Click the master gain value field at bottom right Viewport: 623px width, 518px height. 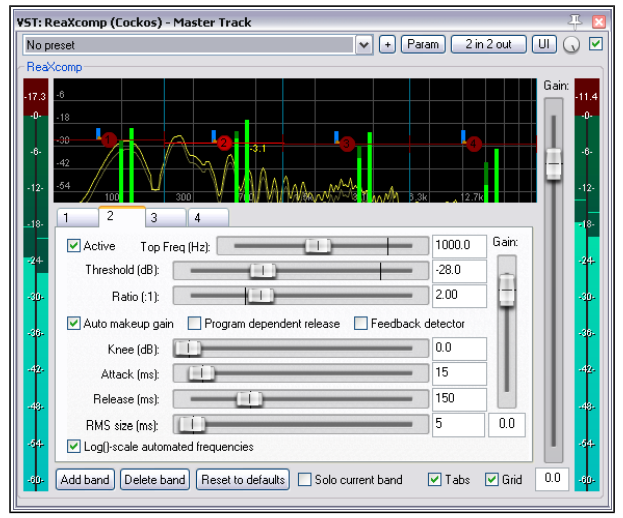tap(552, 479)
